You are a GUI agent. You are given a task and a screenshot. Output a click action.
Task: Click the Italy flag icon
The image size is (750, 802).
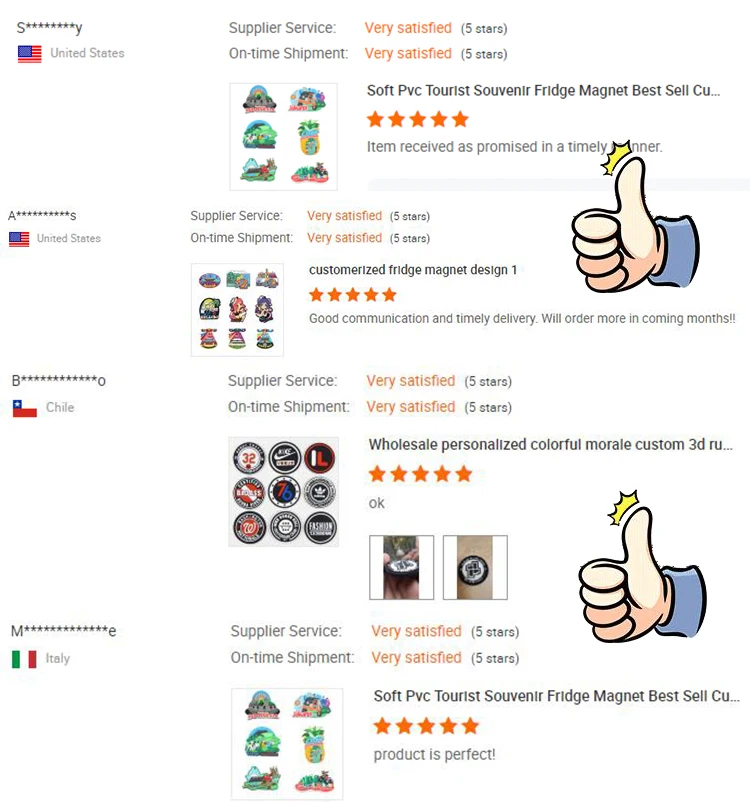point(24,659)
